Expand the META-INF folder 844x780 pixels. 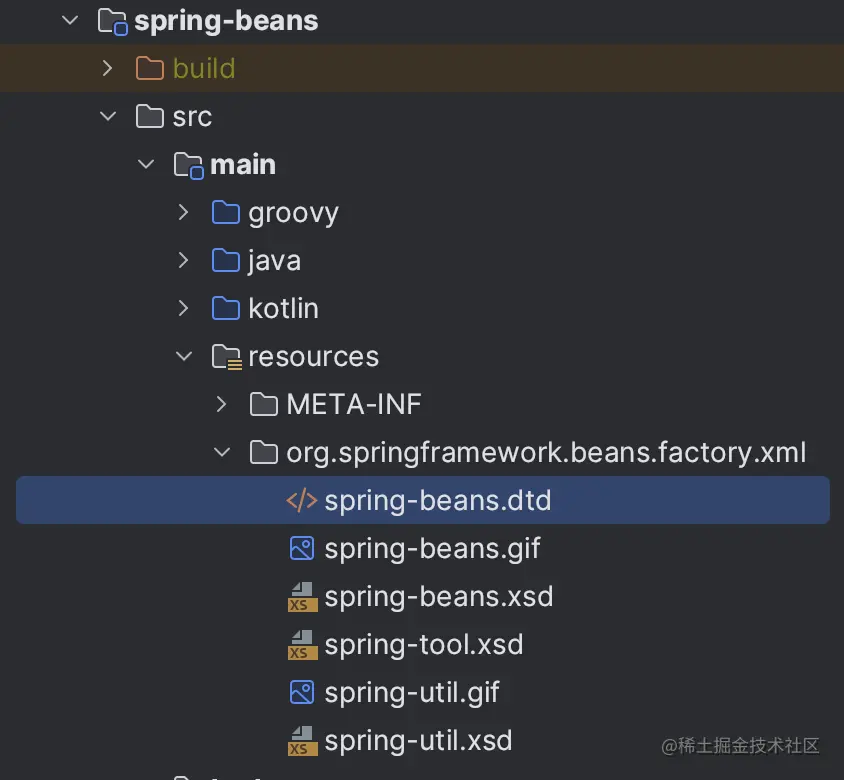pyautogui.click(x=221, y=404)
